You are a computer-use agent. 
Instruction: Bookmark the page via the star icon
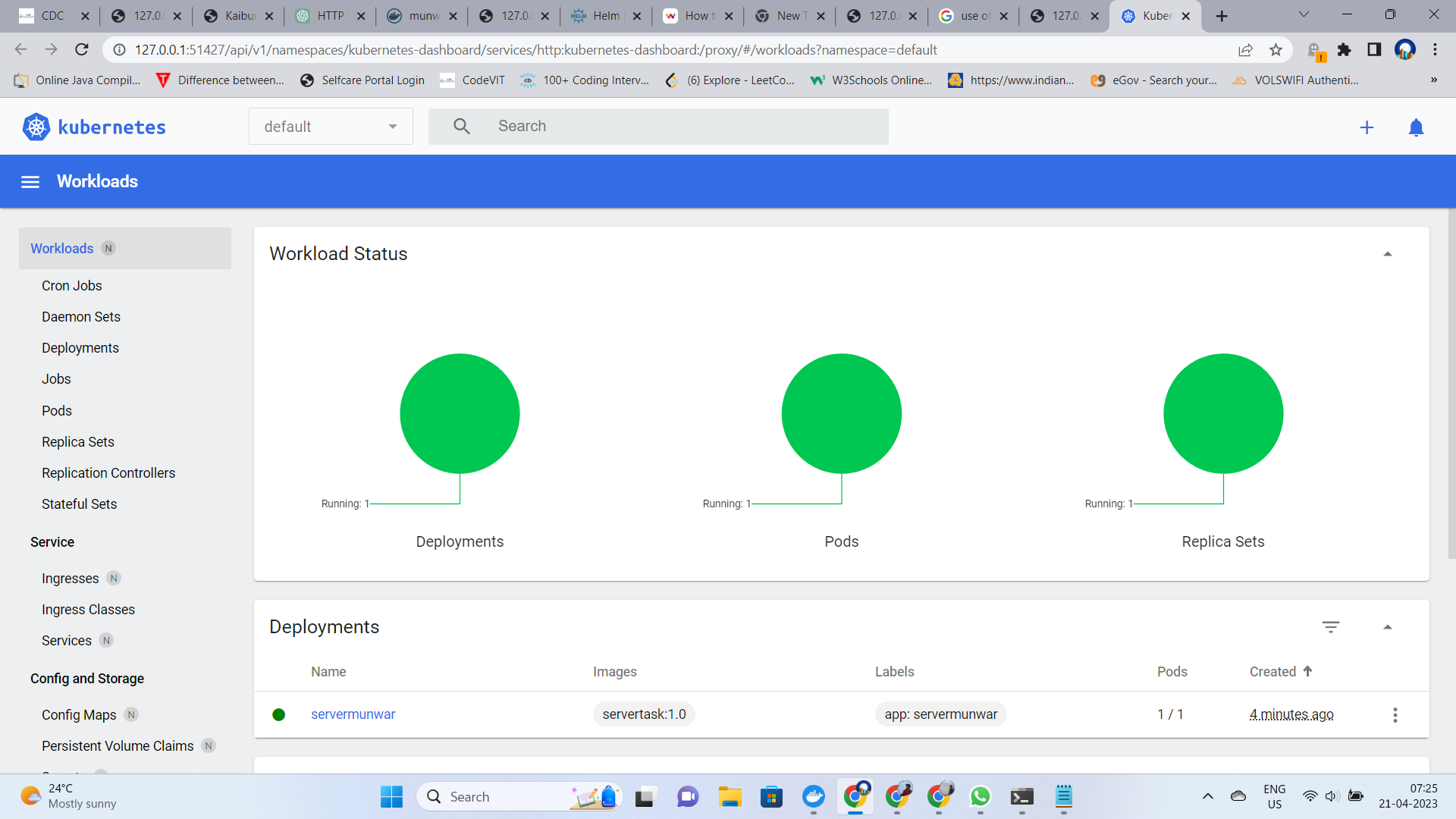pyautogui.click(x=1276, y=49)
